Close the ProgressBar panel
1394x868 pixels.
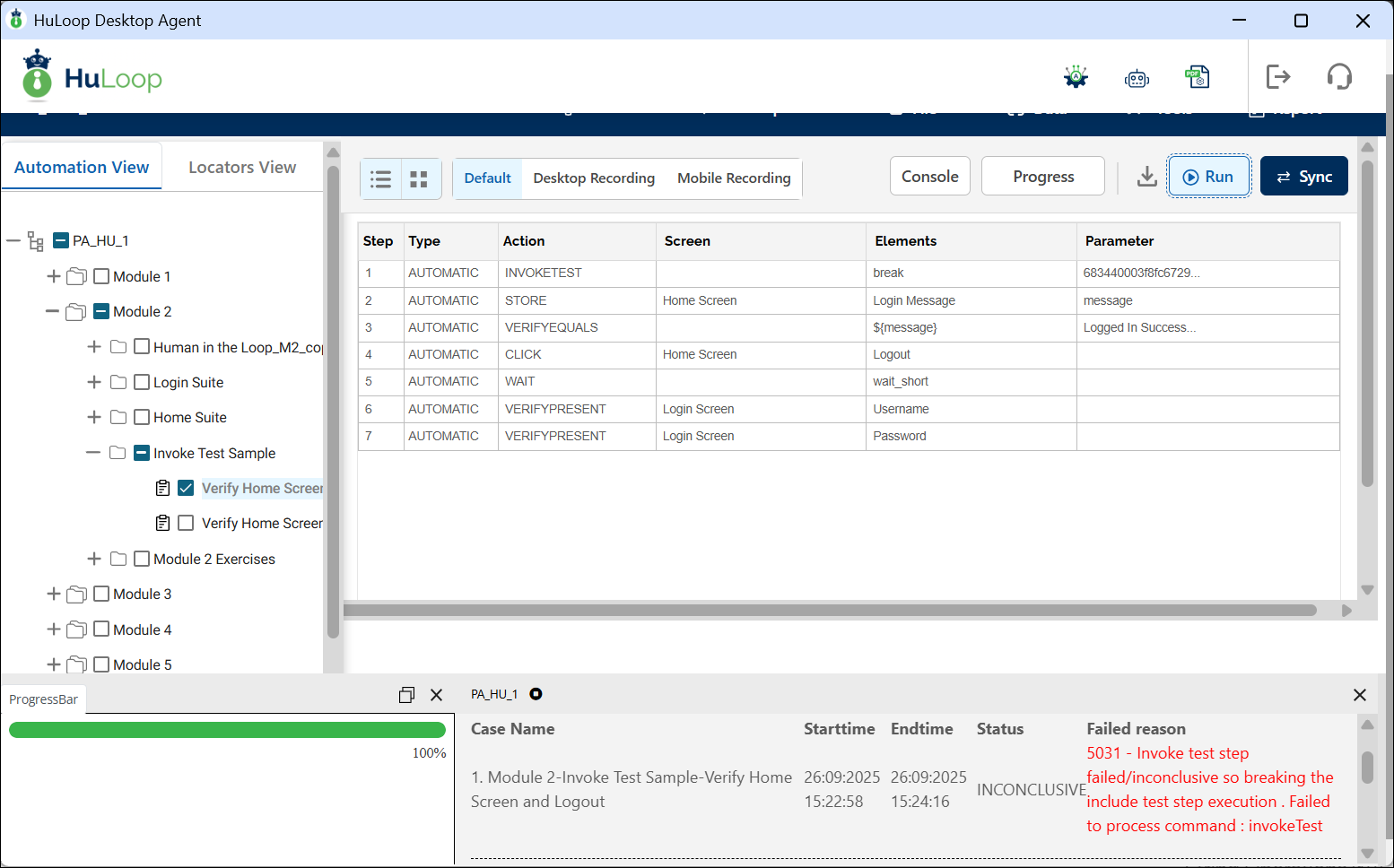[437, 695]
